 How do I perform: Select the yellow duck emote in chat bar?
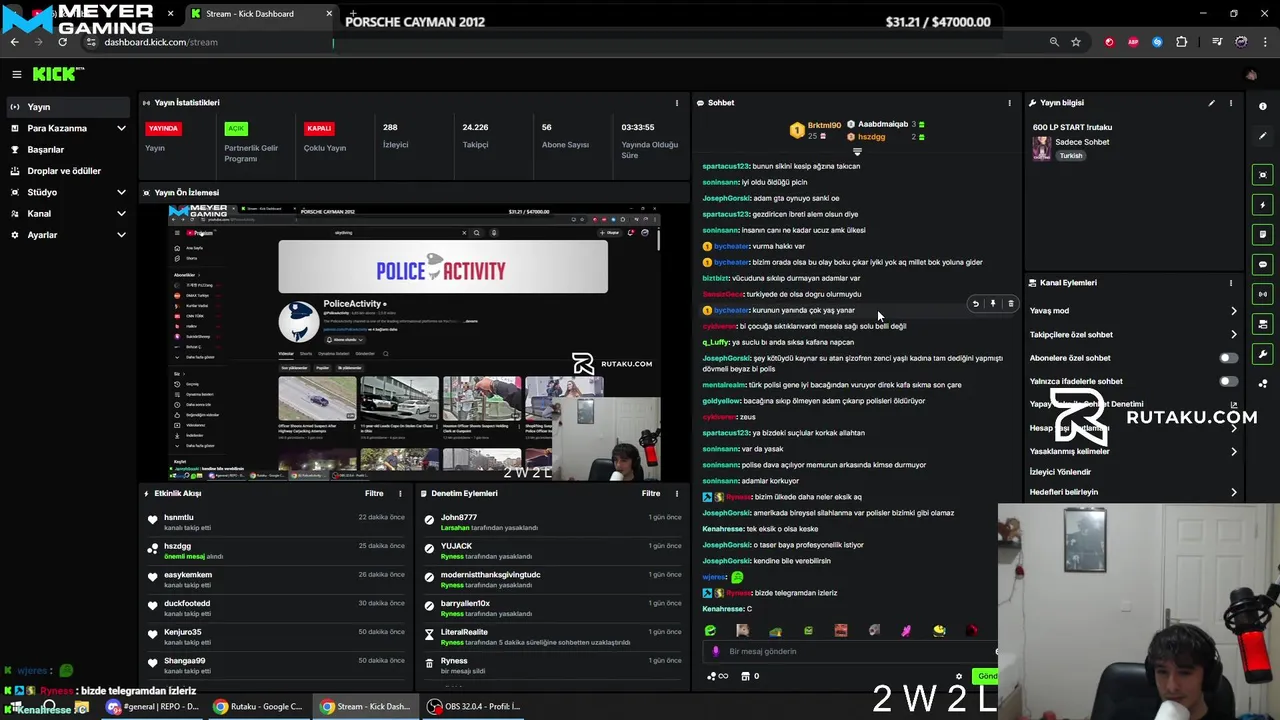pyautogui.click(x=939, y=630)
